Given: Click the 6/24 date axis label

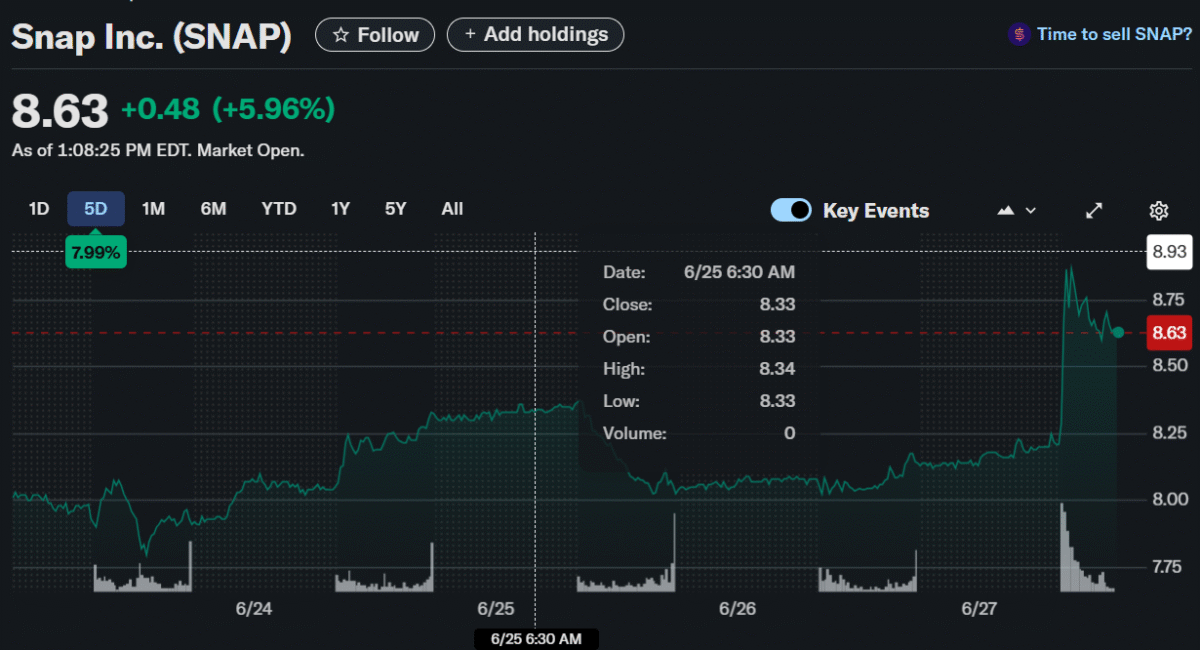Looking at the screenshot, I should click(255, 608).
